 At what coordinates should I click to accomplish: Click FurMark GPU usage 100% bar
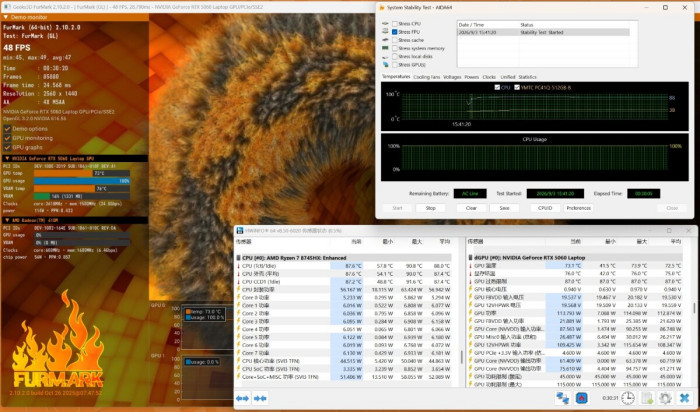click(x=82, y=181)
